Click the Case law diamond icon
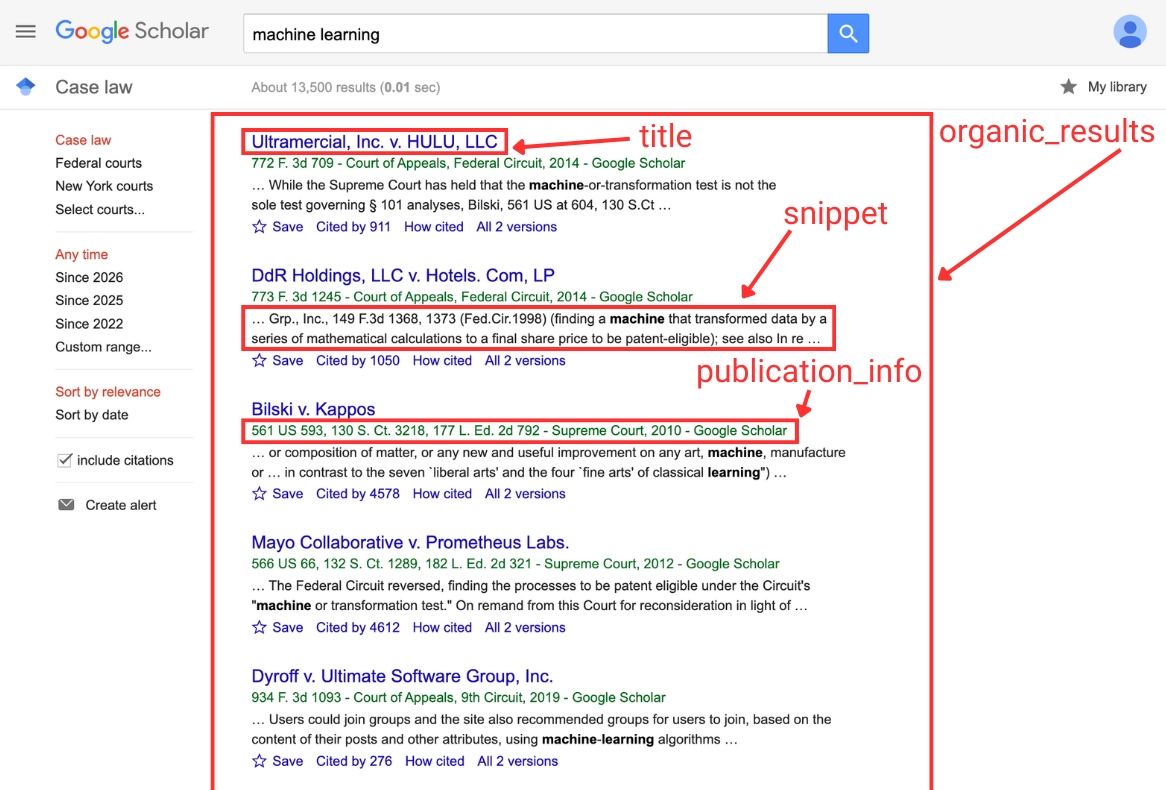 (x=26, y=86)
